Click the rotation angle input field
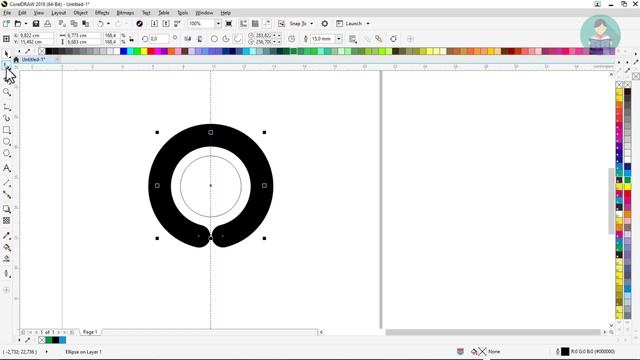640x360 pixels. 159,39
